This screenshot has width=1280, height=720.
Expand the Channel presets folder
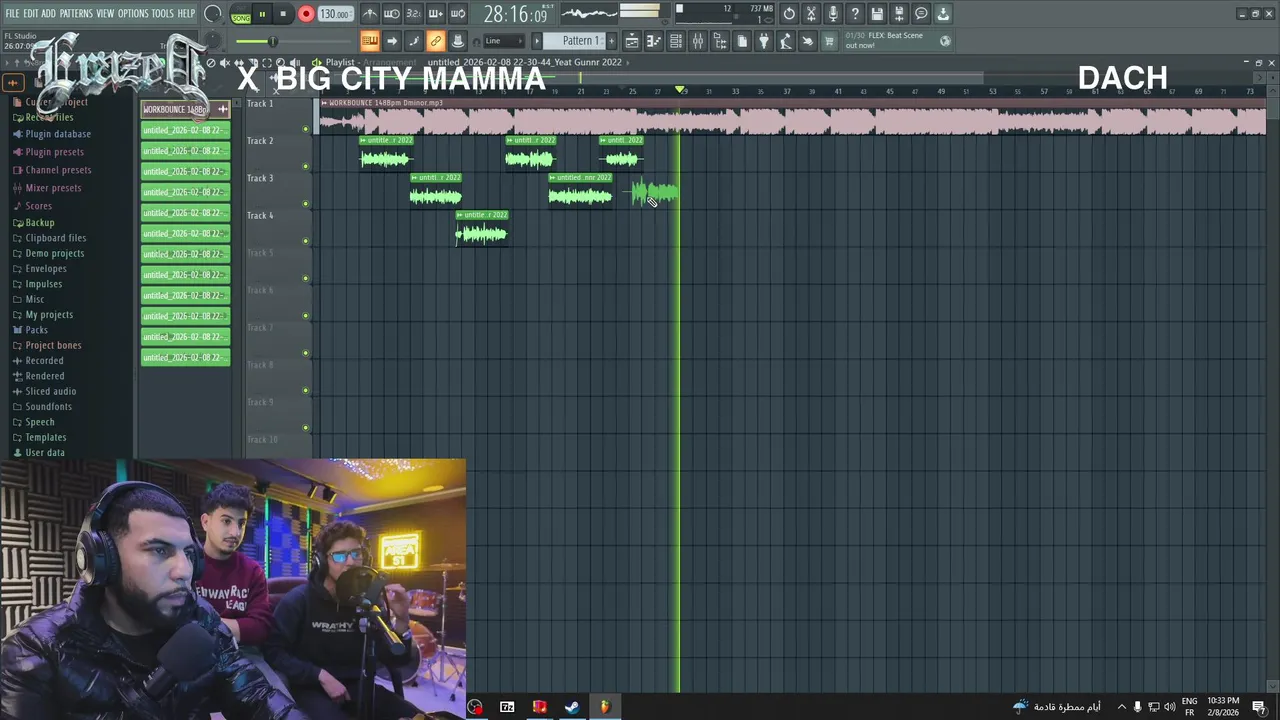click(x=58, y=170)
